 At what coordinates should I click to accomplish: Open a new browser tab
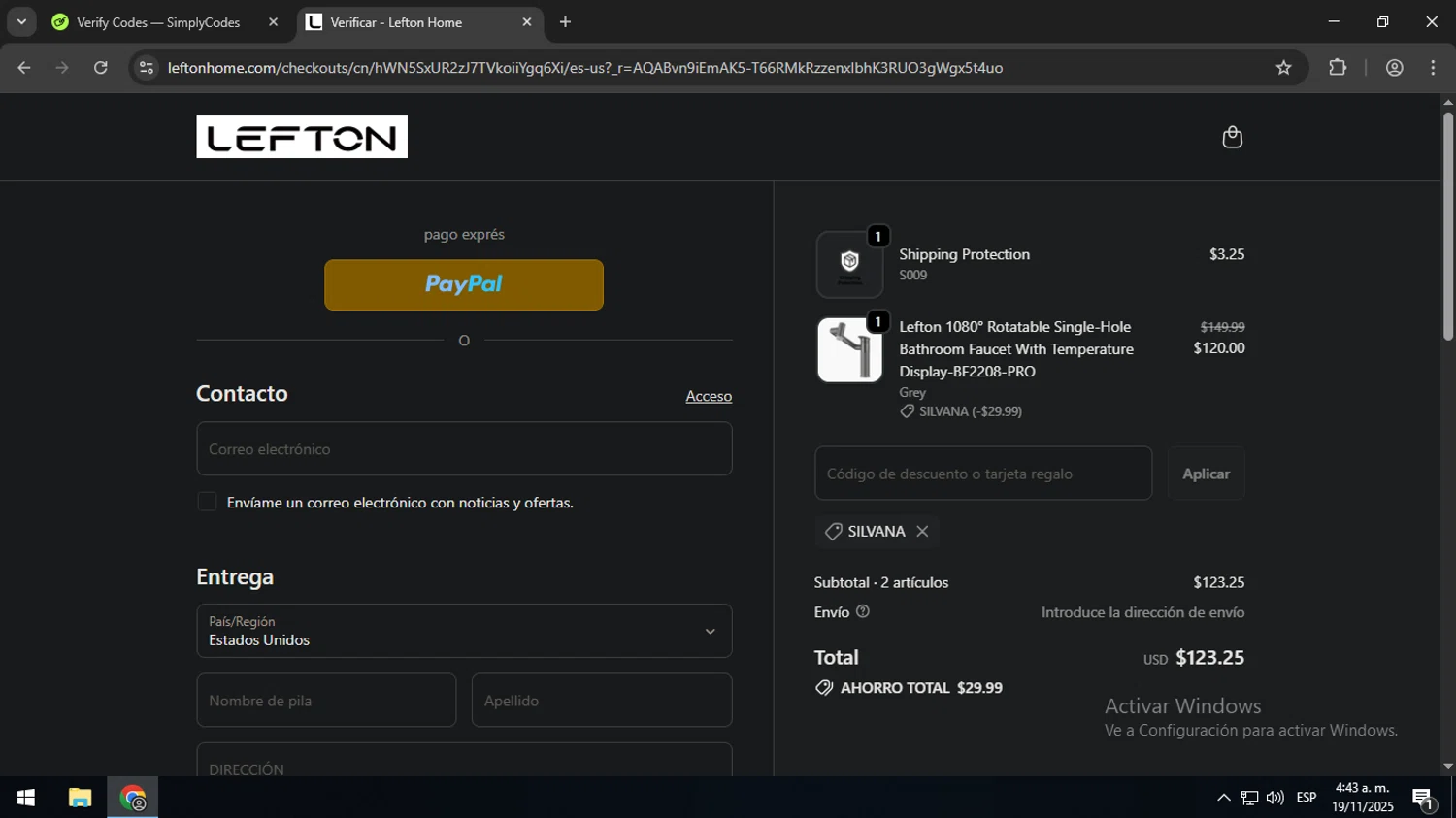(x=565, y=22)
